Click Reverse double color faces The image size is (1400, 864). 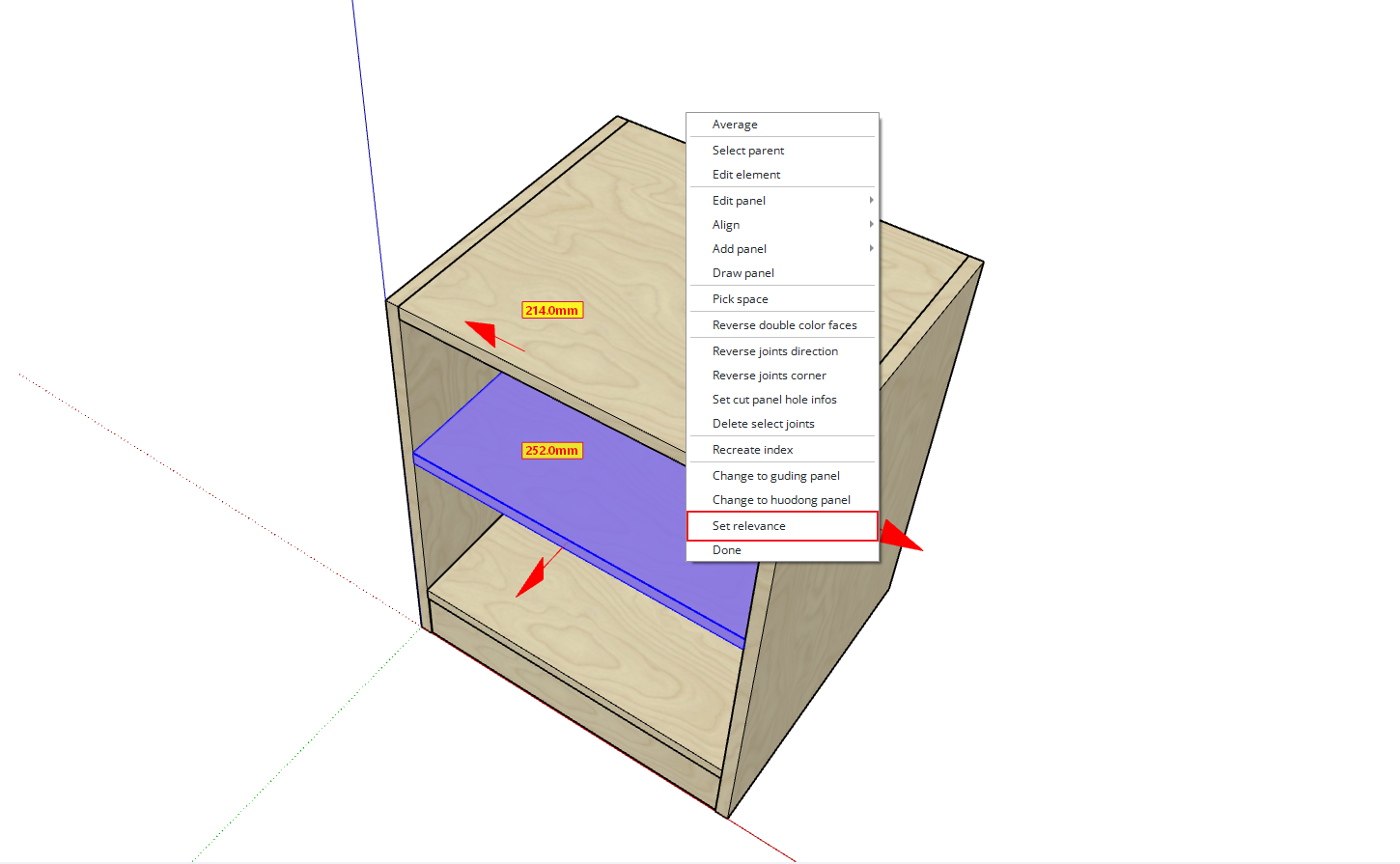click(x=784, y=325)
